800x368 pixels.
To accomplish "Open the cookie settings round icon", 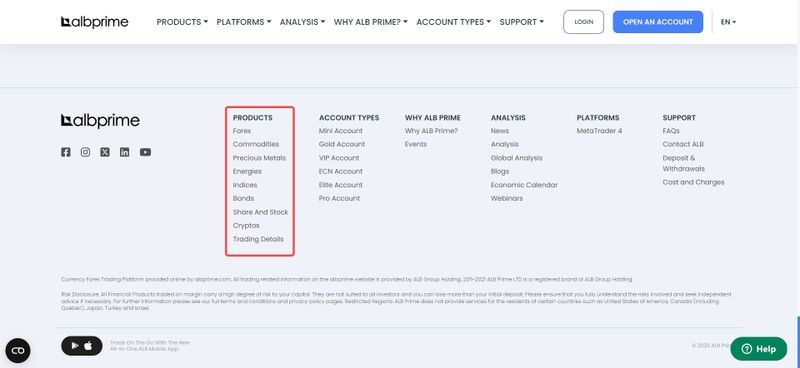I will coord(18,351).
